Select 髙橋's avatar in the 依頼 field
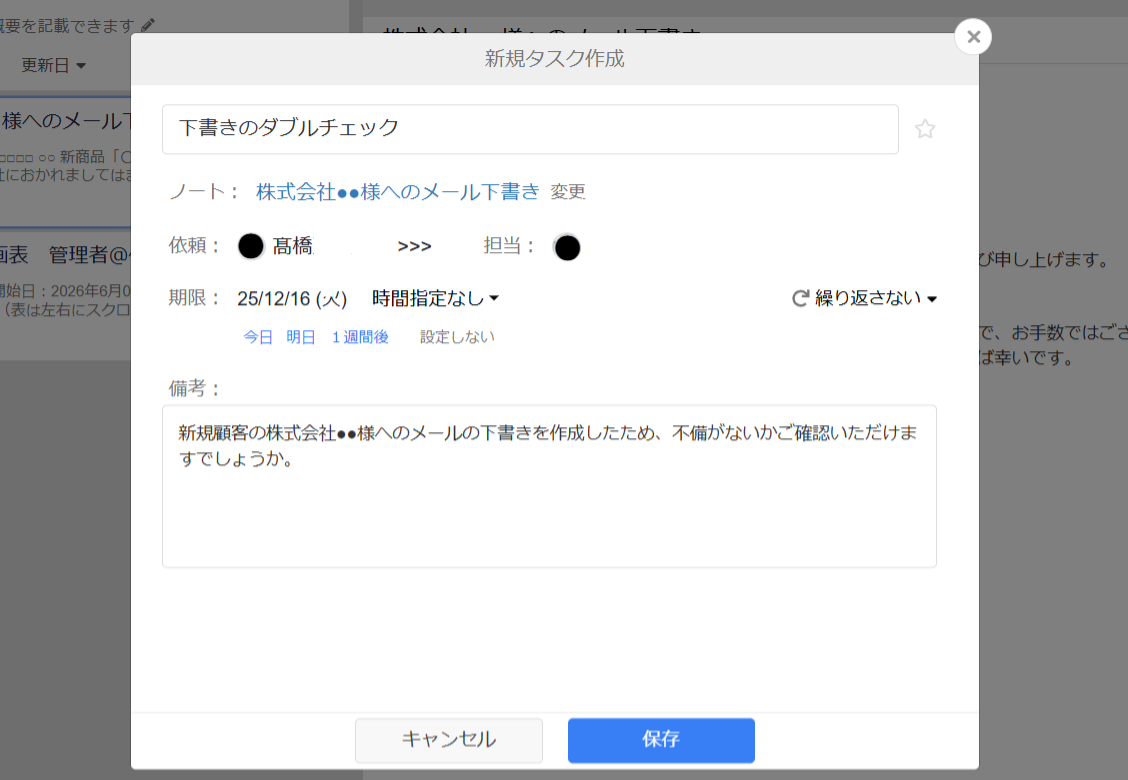1128x780 pixels. pos(251,245)
